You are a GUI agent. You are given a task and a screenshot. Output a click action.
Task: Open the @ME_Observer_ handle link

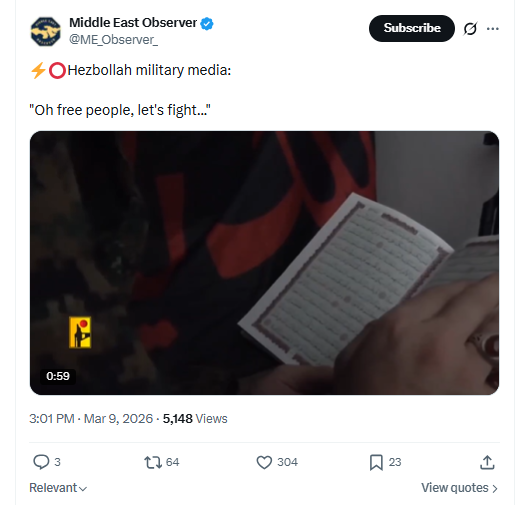[113, 40]
